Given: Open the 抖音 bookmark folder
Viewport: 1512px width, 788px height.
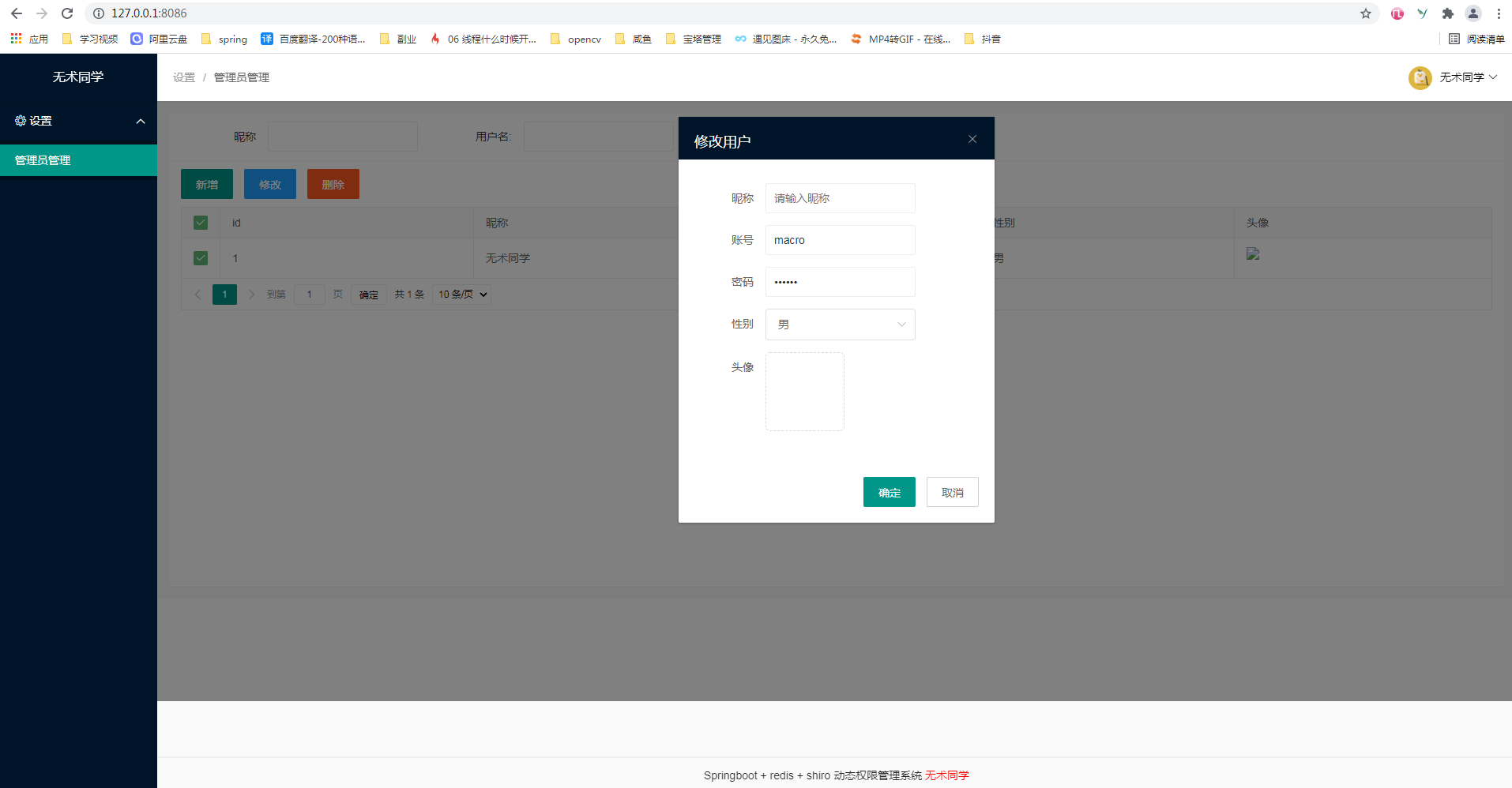Looking at the screenshot, I should point(982,39).
